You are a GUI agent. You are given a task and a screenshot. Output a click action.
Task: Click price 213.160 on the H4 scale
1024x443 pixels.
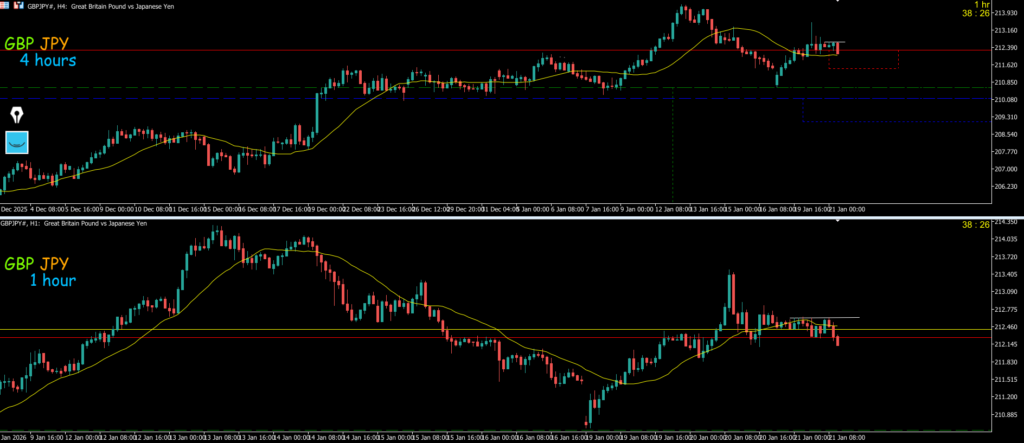coord(1006,31)
